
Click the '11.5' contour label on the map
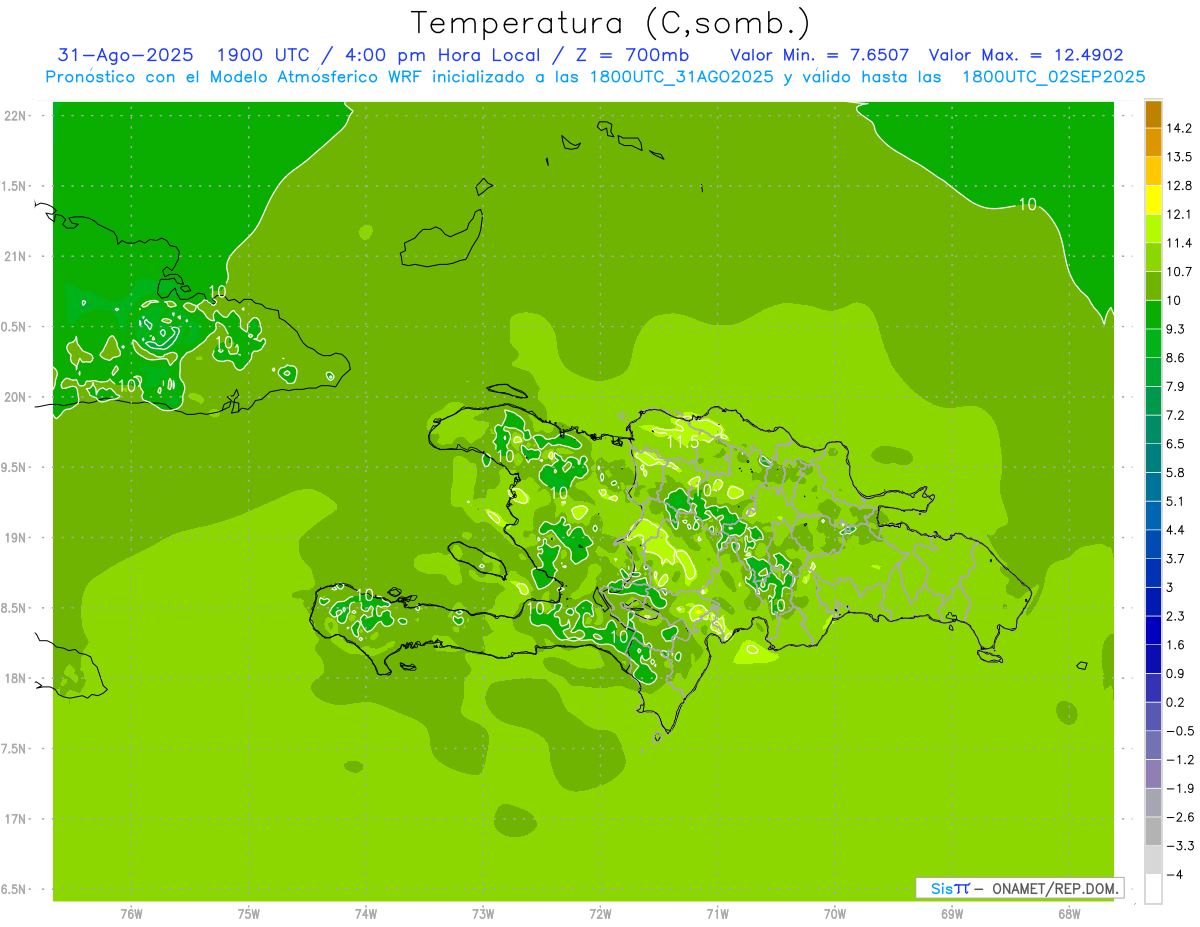pos(682,442)
